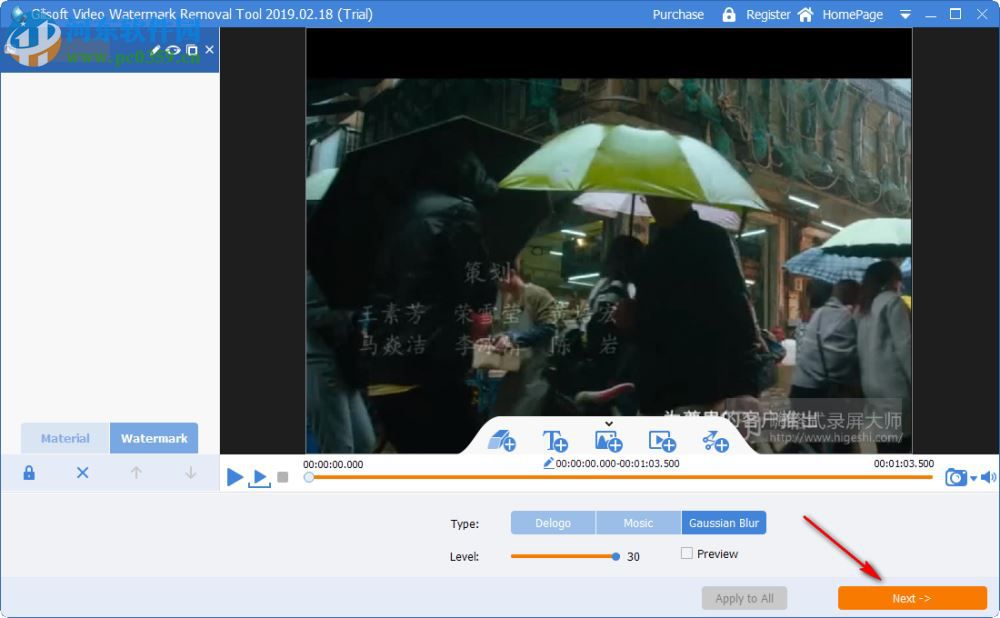Move watermark layer up with arrow icon

136,472
